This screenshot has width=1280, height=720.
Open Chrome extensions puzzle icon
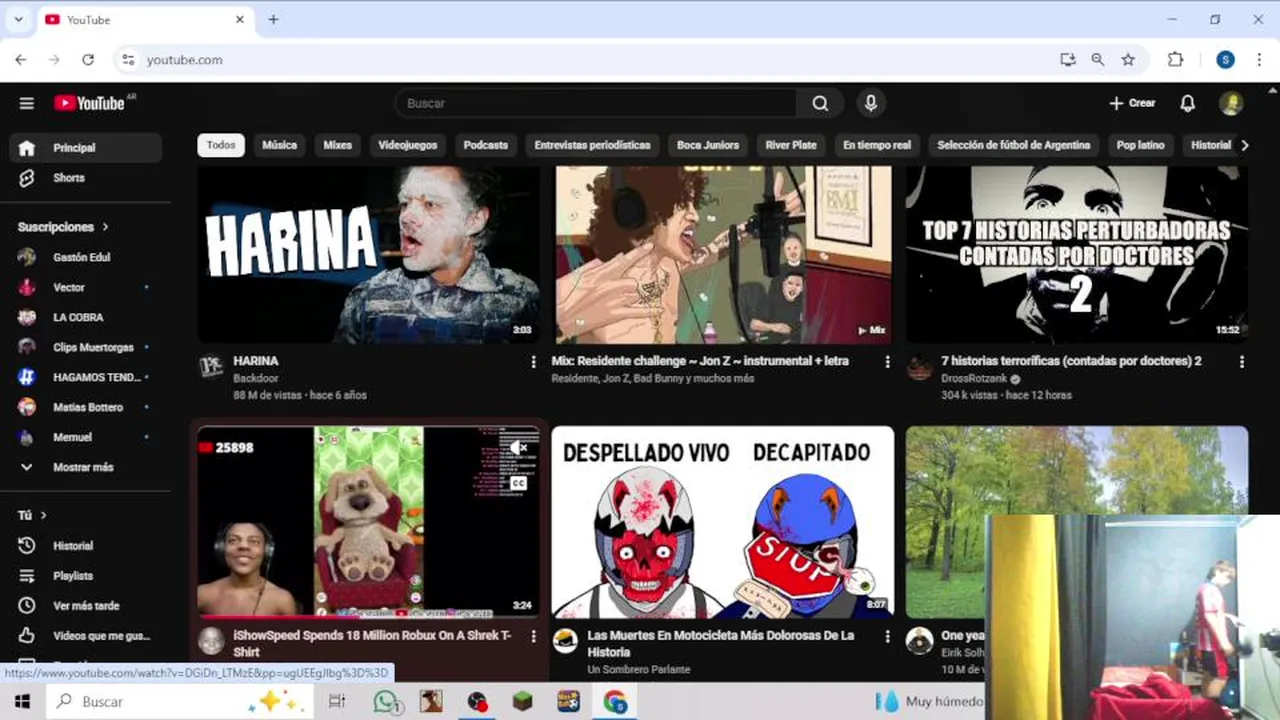pyautogui.click(x=1176, y=60)
